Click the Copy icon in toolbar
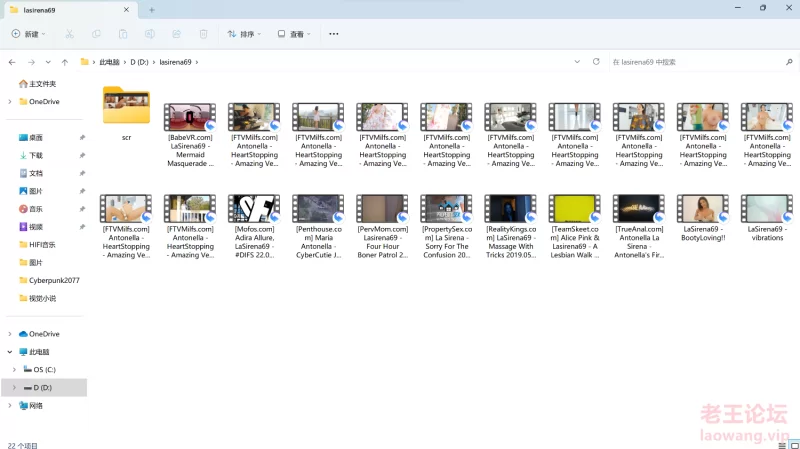Screen dimensions: 800x449 click(96, 34)
